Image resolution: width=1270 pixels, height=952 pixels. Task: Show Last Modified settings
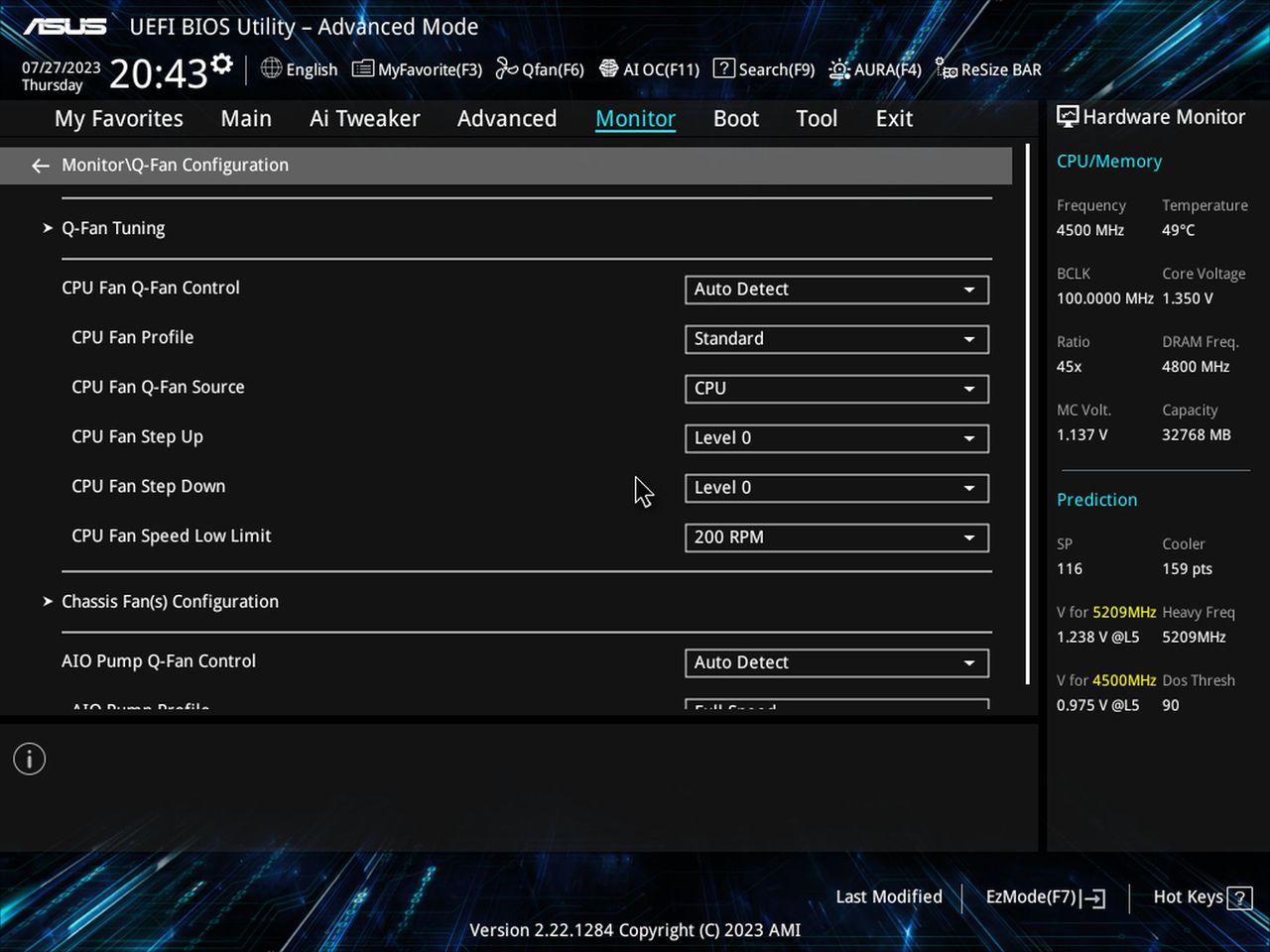889,896
